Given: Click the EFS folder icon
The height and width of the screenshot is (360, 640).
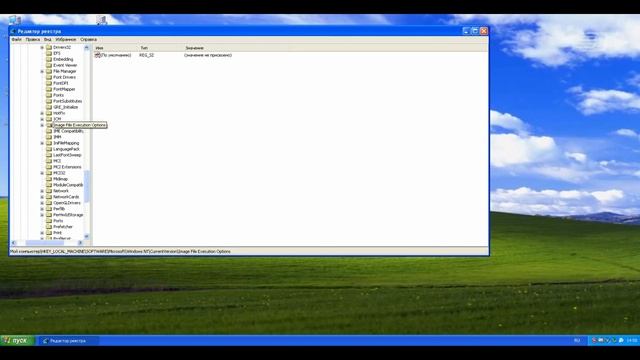Looking at the screenshot, I should [49, 53].
